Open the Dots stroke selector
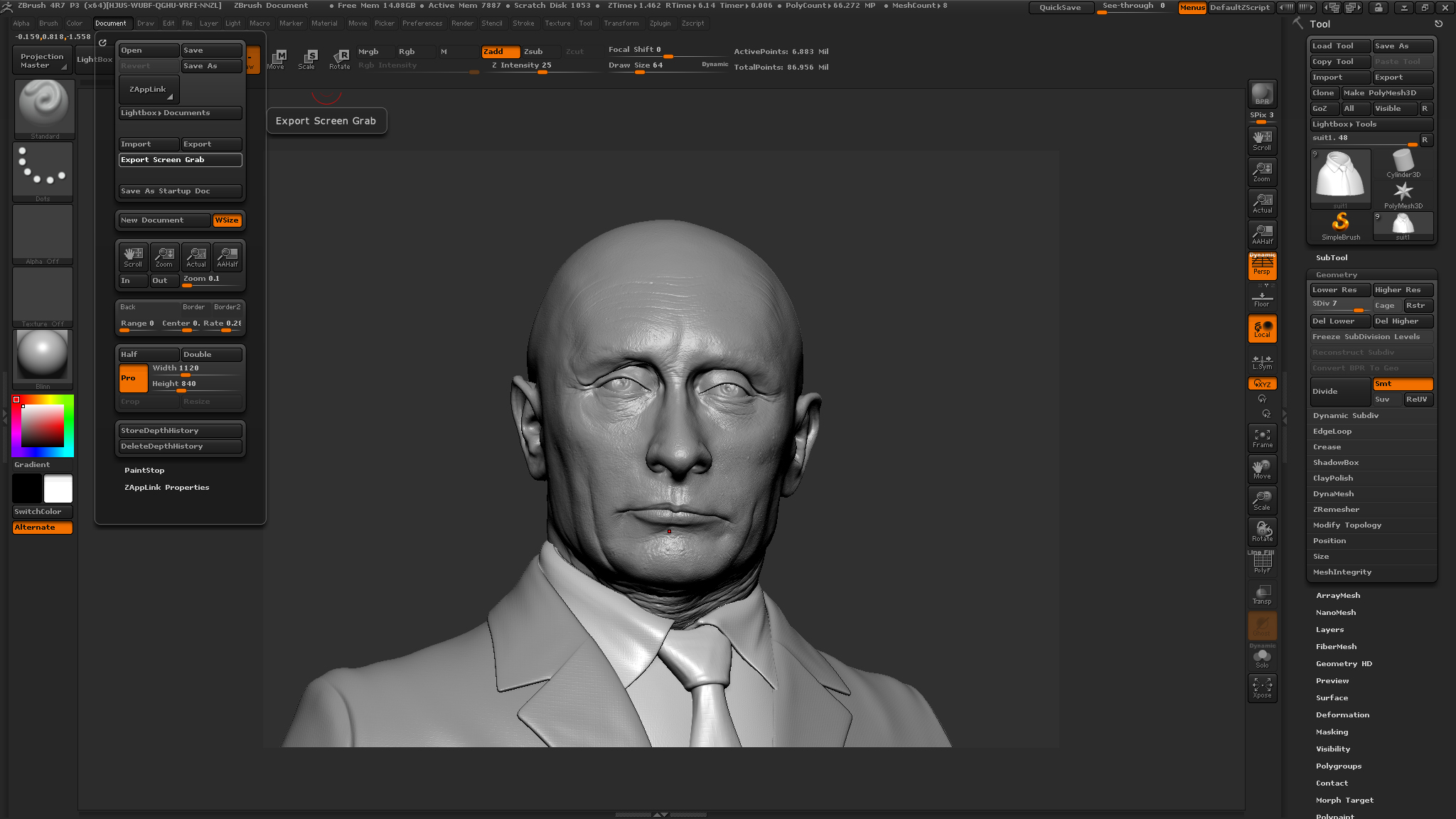Viewport: 1456px width, 819px height. coord(43,172)
